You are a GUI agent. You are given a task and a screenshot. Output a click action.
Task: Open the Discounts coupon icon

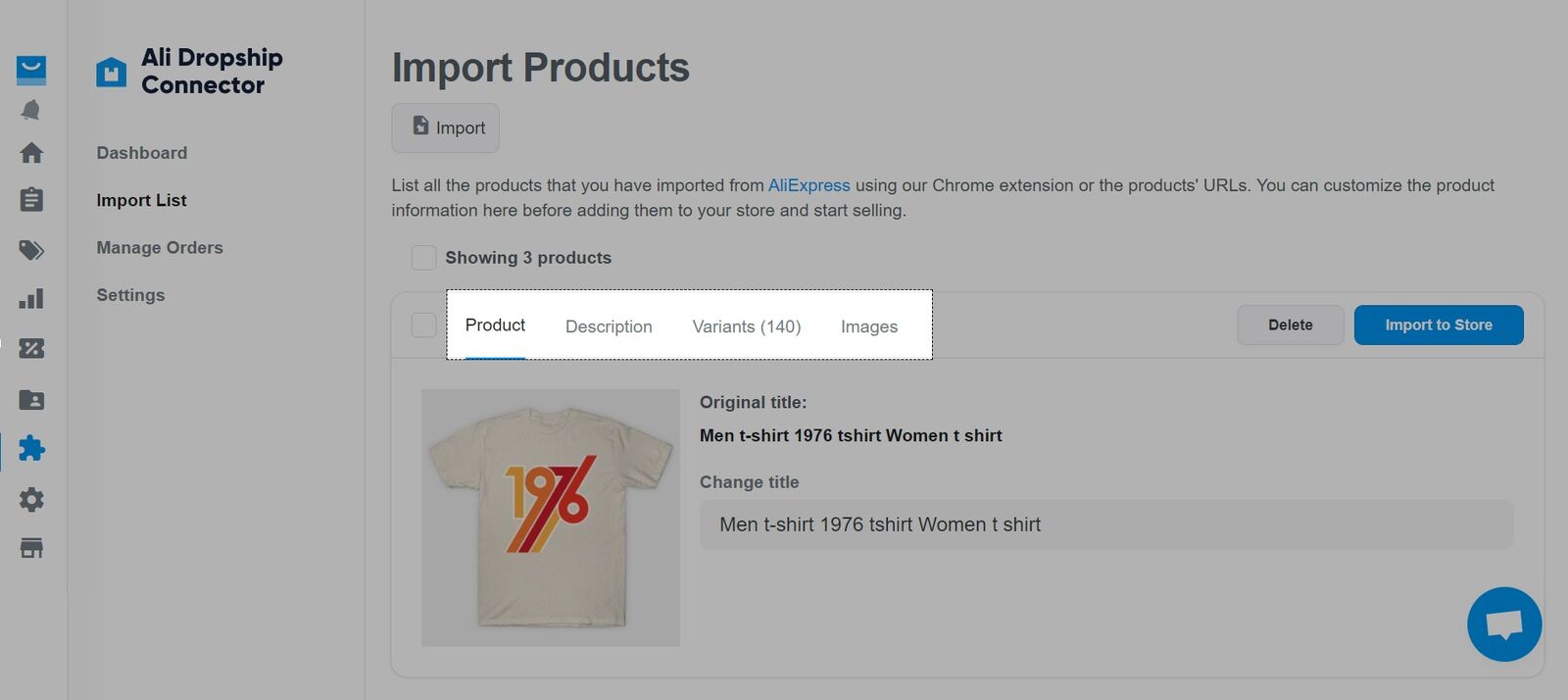[x=31, y=348]
